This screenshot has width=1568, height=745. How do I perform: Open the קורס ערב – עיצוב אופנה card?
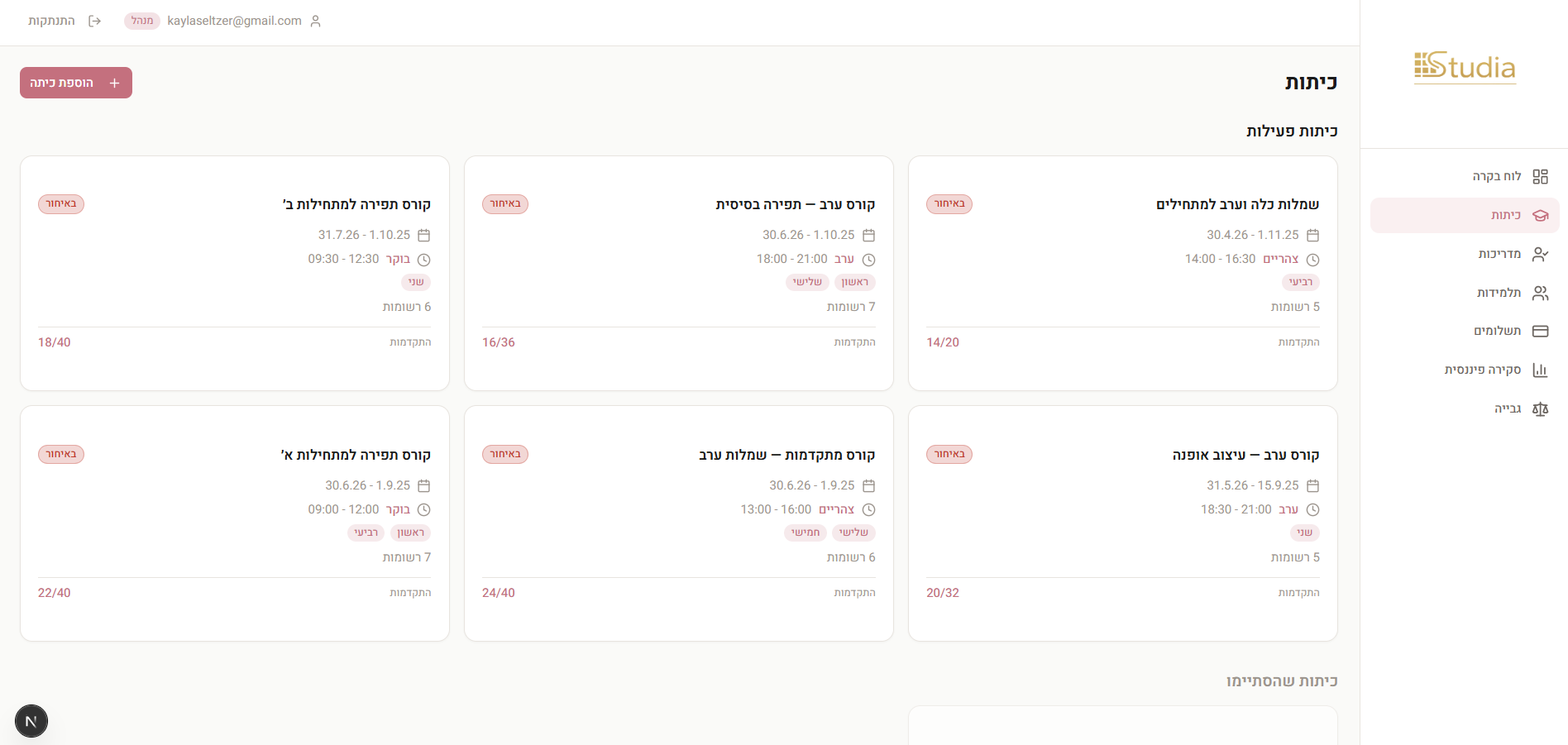[1122, 523]
